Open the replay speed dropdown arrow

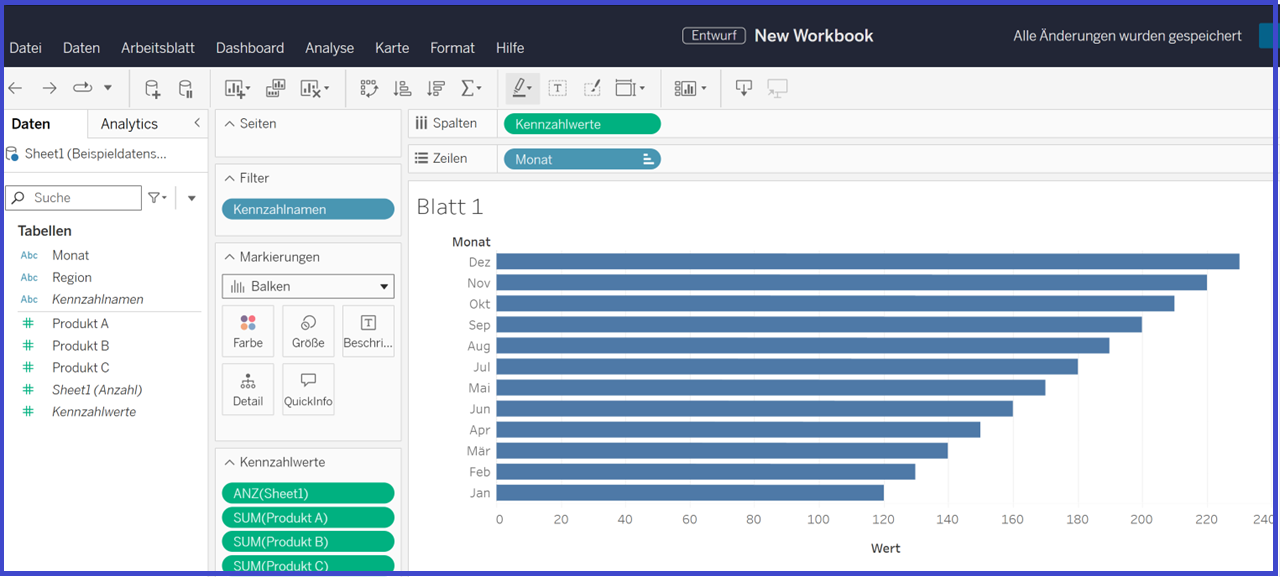108,89
